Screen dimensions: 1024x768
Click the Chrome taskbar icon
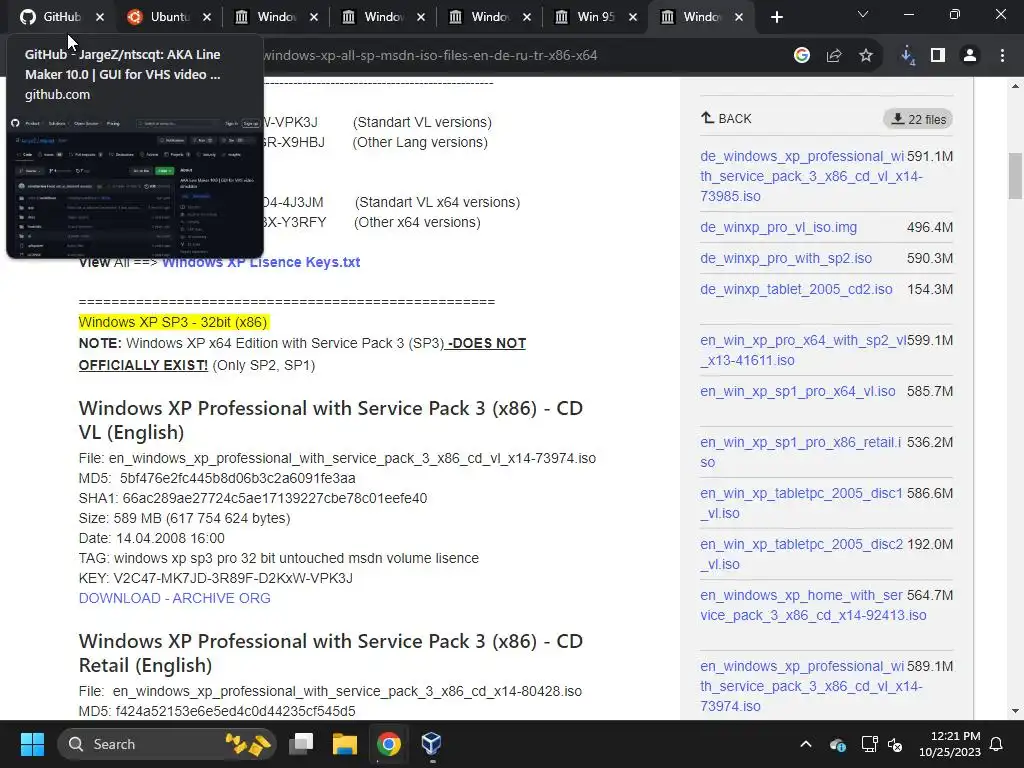pyautogui.click(x=388, y=744)
